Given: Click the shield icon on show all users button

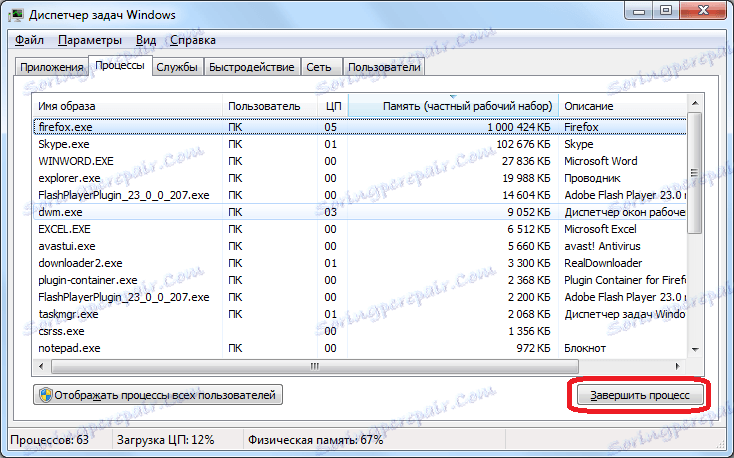Looking at the screenshot, I should [45, 395].
